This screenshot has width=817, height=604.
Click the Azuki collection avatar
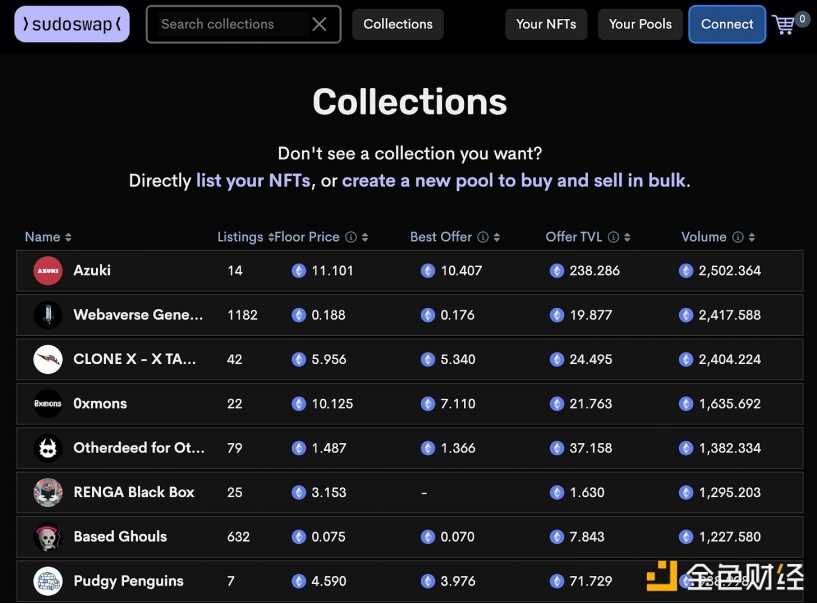(48, 271)
